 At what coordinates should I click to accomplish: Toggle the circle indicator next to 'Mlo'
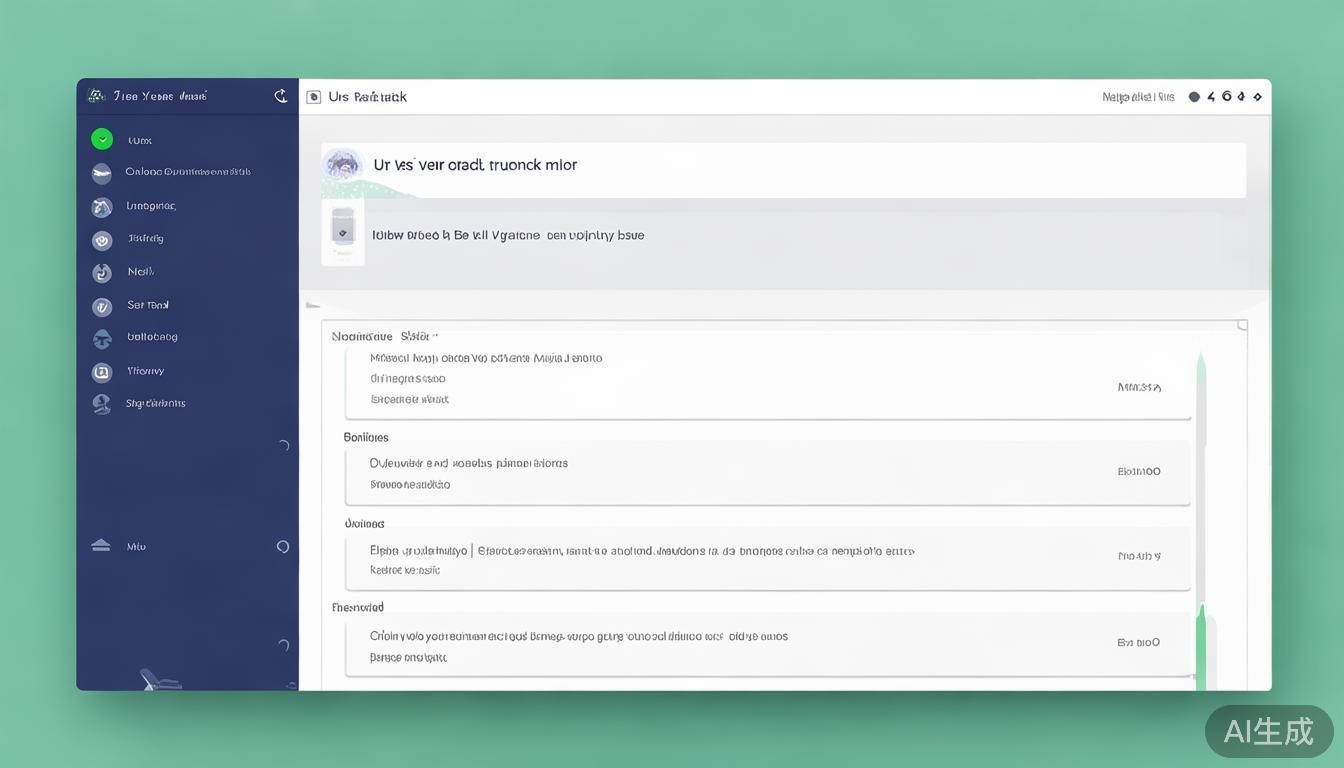pos(283,547)
